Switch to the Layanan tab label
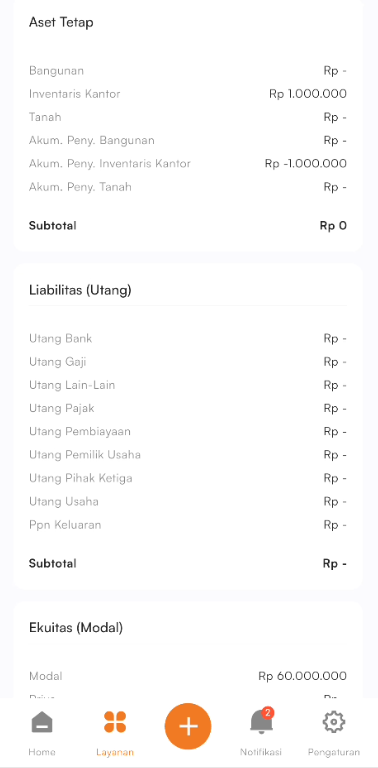The width and height of the screenshot is (378, 768). 115,752
